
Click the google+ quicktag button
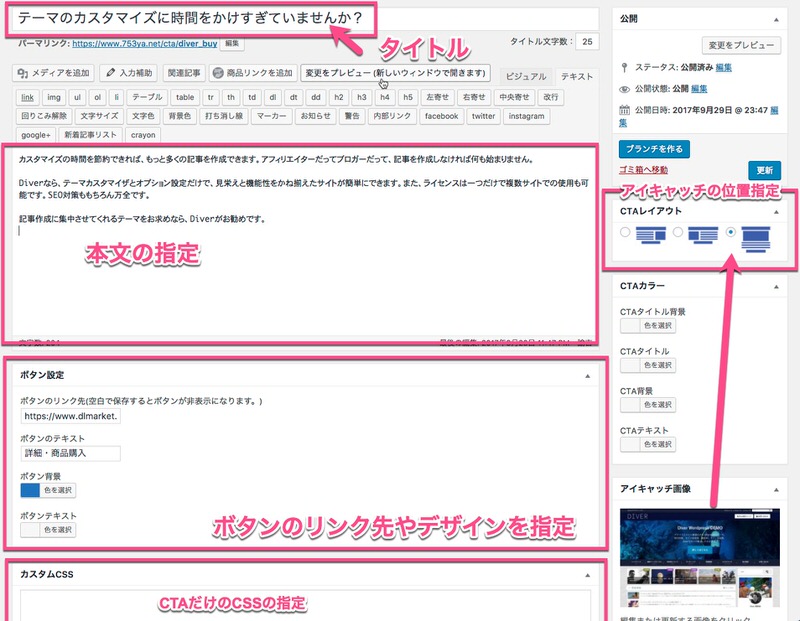pyautogui.click(x=36, y=135)
